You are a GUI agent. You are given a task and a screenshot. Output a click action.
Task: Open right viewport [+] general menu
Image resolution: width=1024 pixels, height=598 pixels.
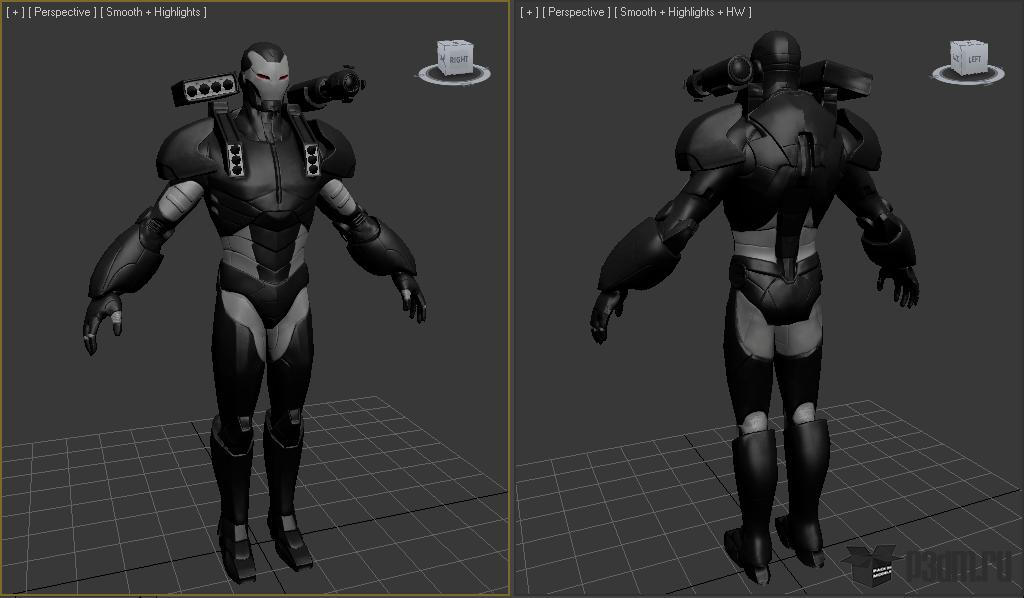pos(529,12)
